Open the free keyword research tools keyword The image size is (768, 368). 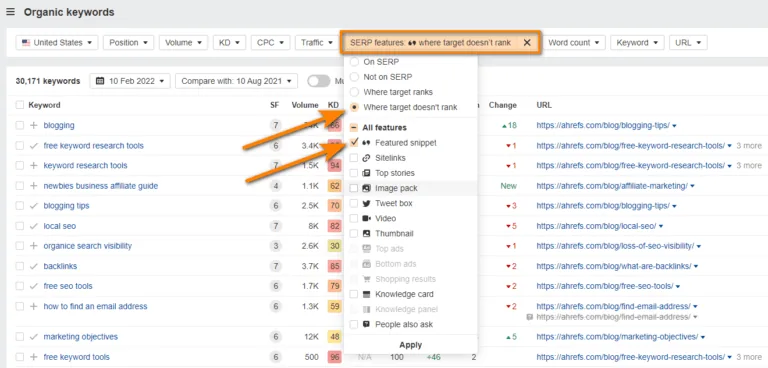click(x=94, y=146)
